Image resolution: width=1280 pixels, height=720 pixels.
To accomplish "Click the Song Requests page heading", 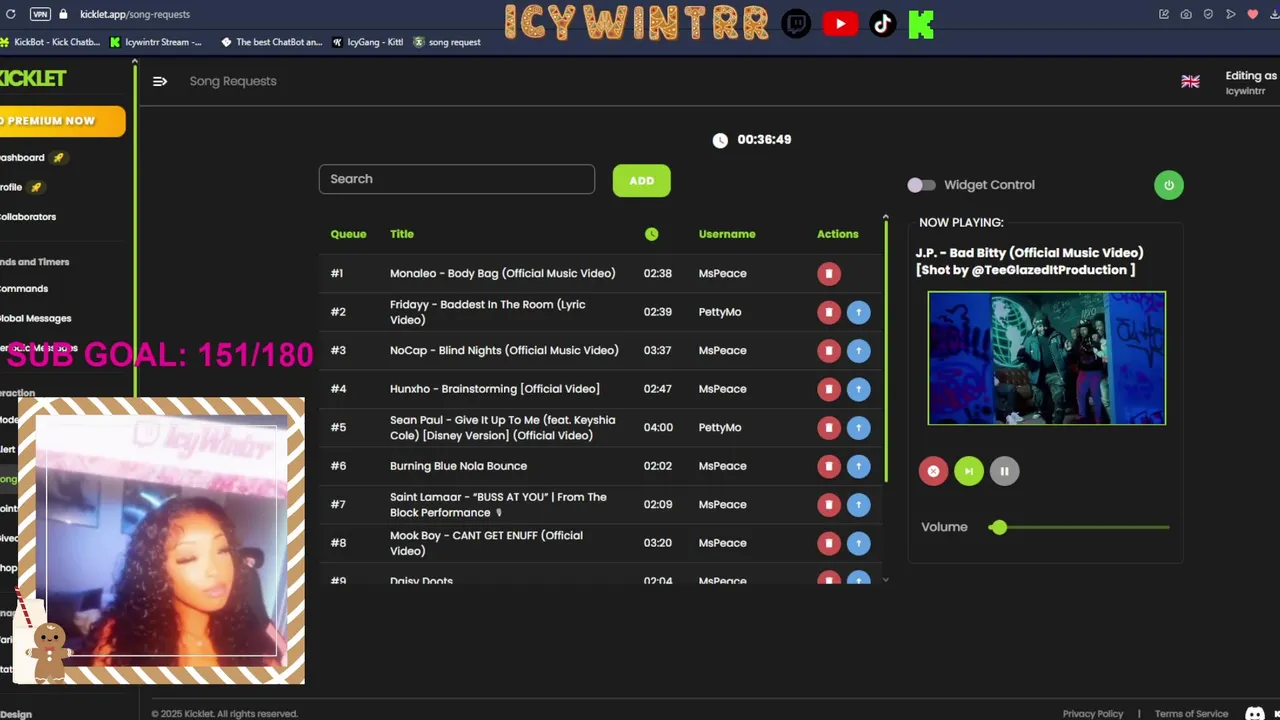I will (233, 81).
